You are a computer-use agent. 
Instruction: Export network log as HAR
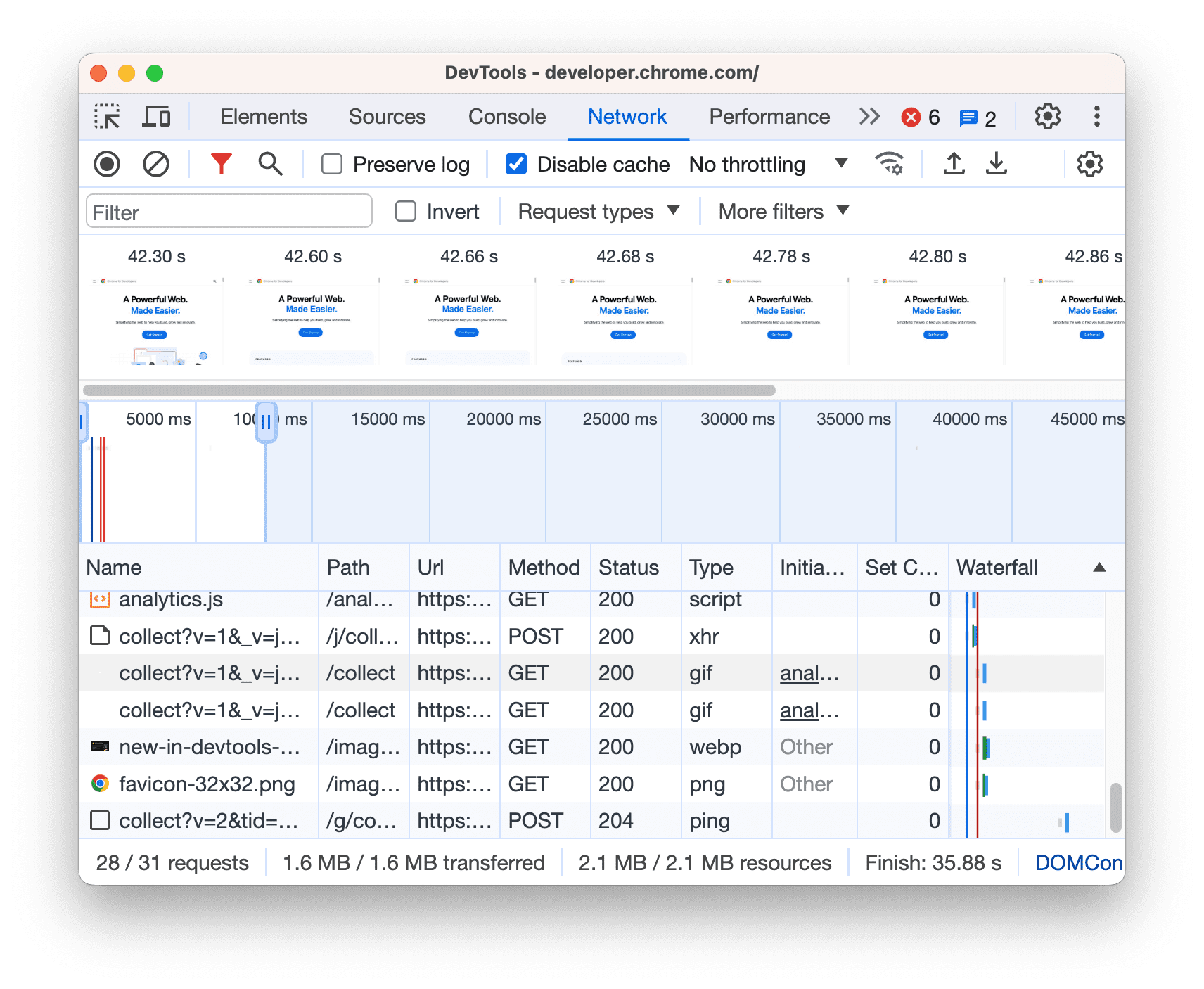[997, 164]
